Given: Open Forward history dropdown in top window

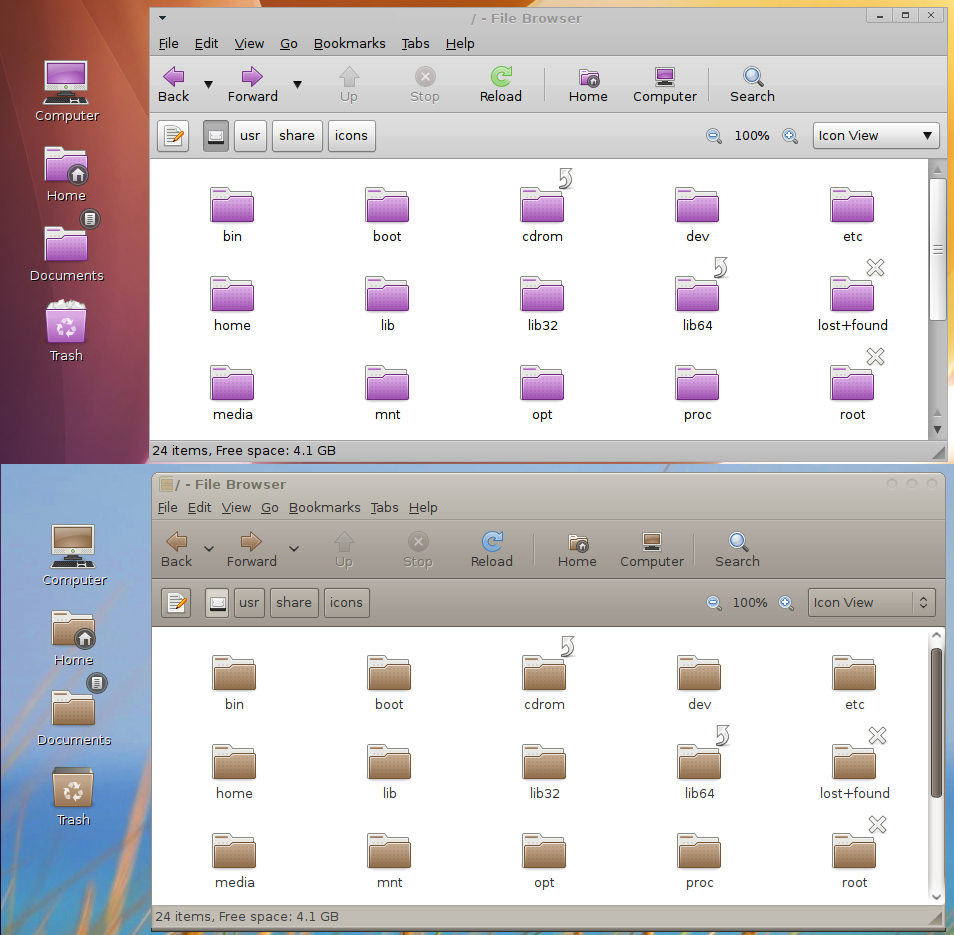Looking at the screenshot, I should tap(298, 85).
